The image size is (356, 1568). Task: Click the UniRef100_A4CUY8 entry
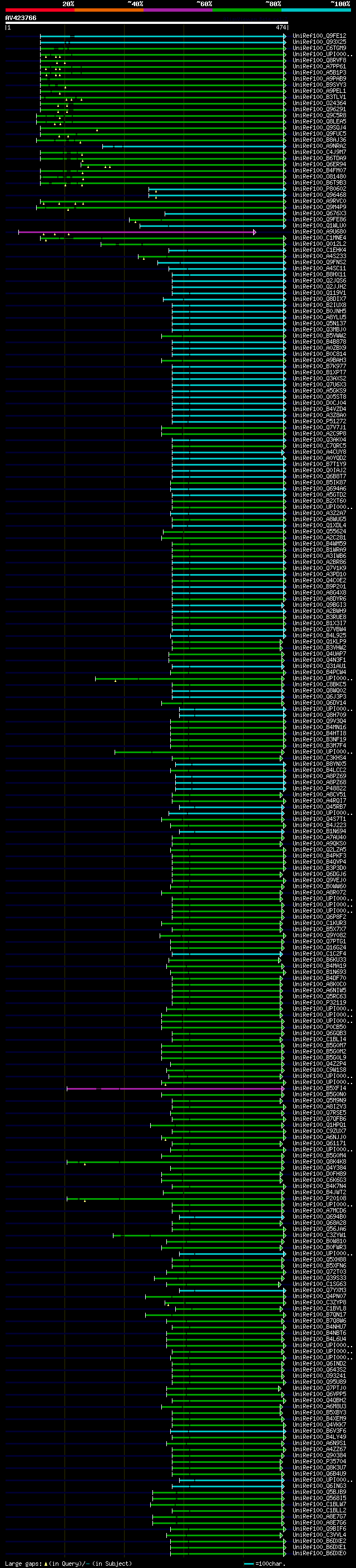[x=319, y=452]
